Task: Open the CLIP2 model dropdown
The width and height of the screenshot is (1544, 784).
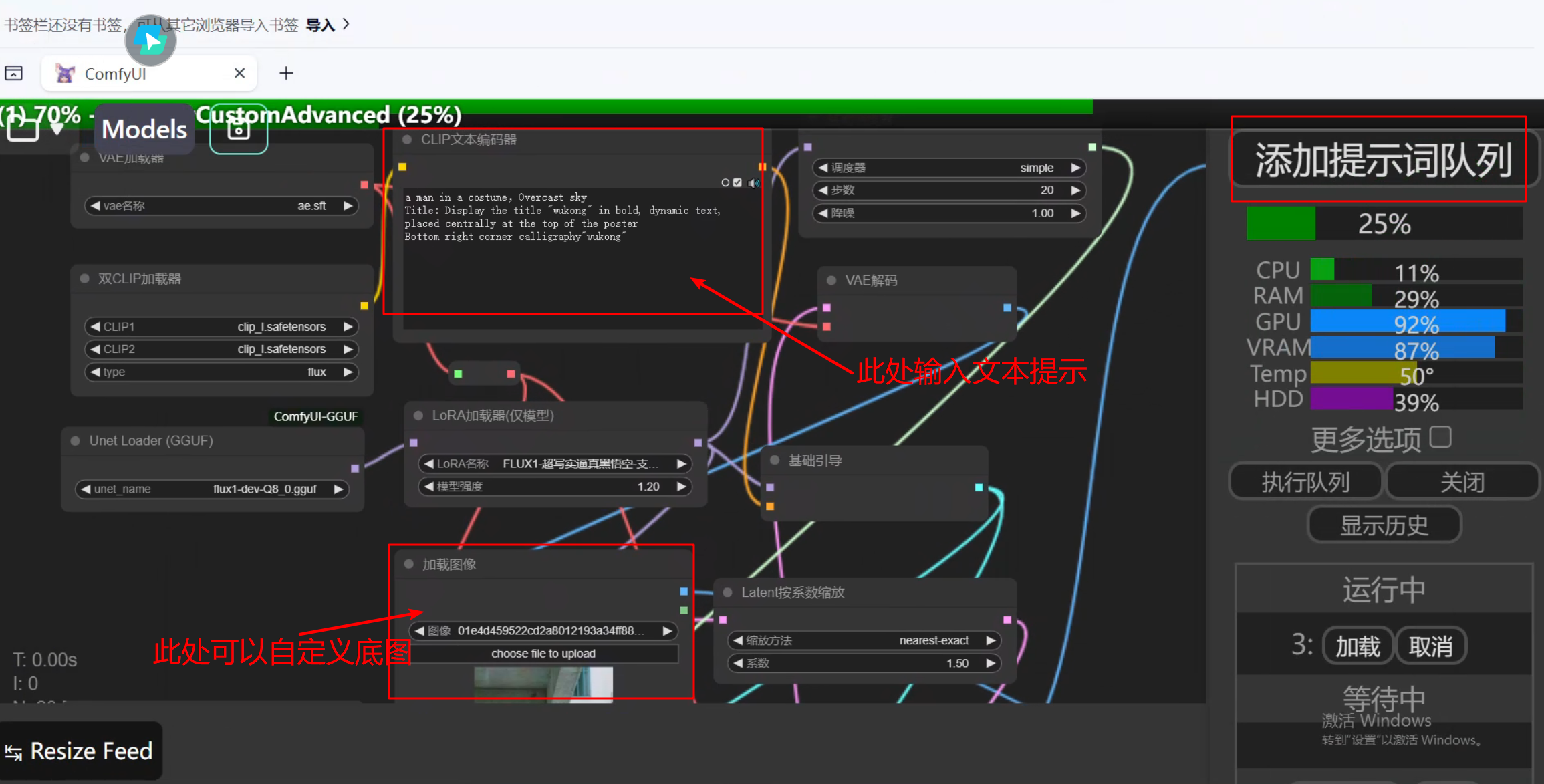Action: coord(221,349)
